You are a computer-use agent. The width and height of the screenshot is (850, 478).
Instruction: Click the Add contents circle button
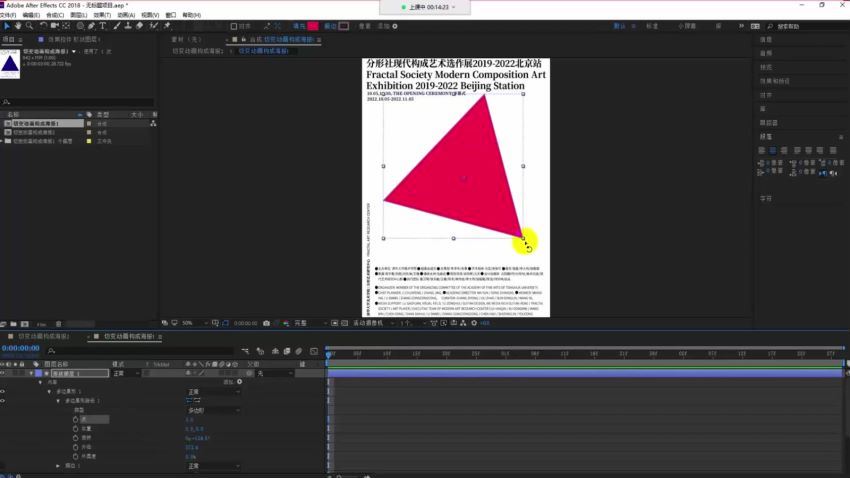pos(240,382)
